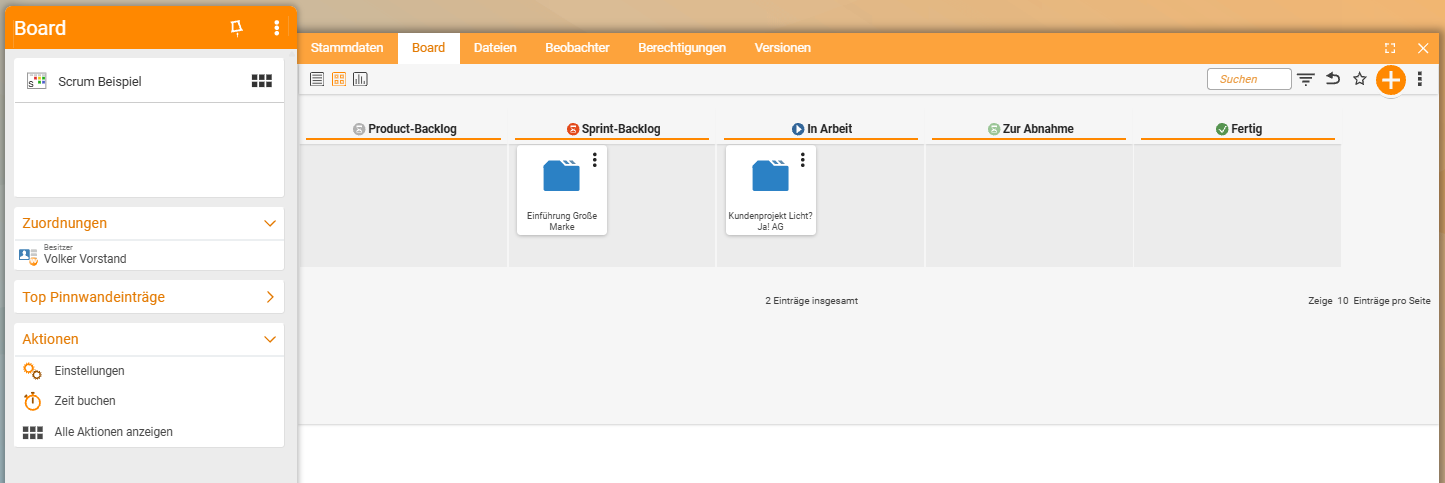Open the toolbar three-dot overflow menu
Viewport: 1445px width, 483px height.
(x=1420, y=79)
